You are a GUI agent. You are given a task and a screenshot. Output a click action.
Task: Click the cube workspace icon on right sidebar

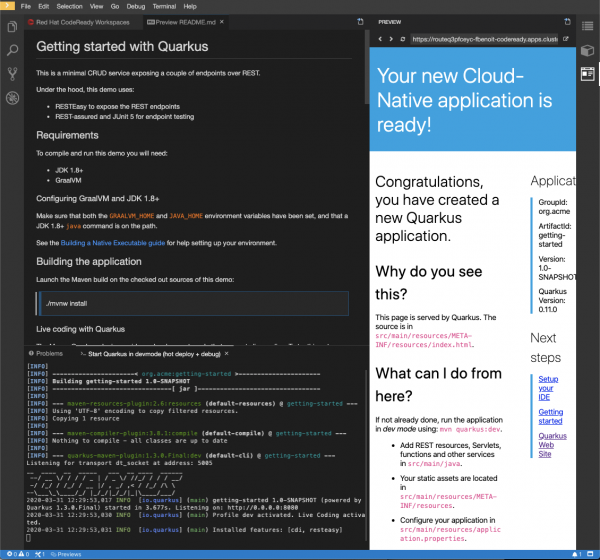point(588,50)
